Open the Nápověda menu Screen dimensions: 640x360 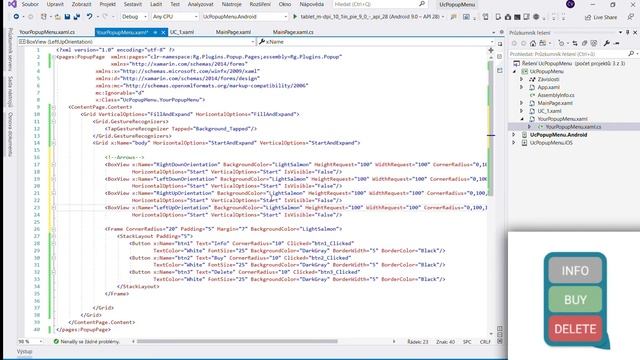pos(312,4)
